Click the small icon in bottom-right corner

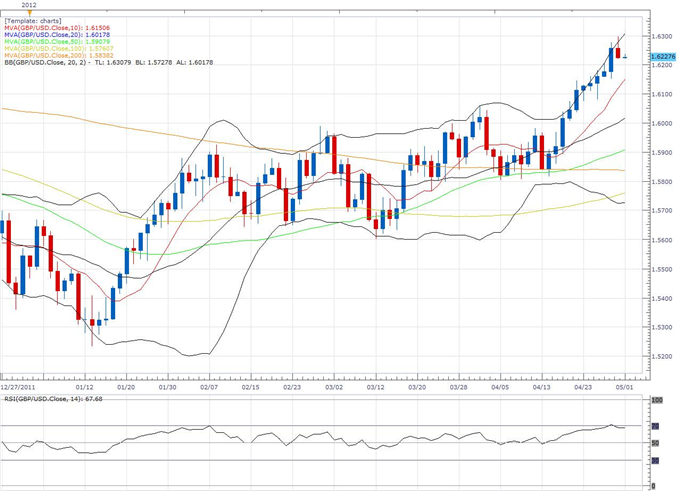pos(654,485)
